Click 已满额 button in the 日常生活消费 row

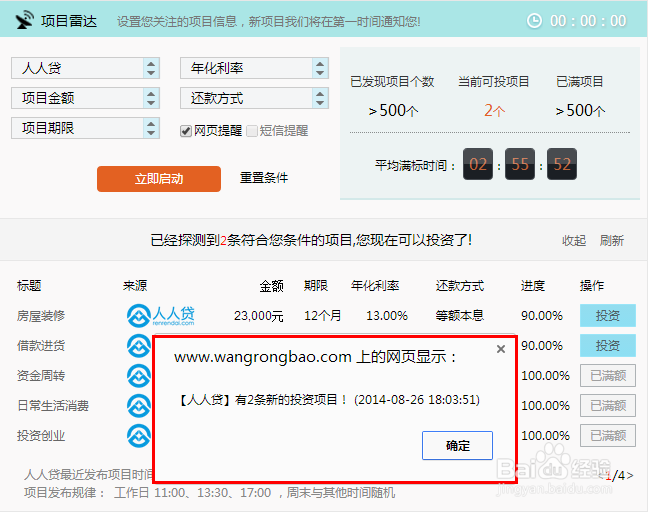tap(608, 406)
